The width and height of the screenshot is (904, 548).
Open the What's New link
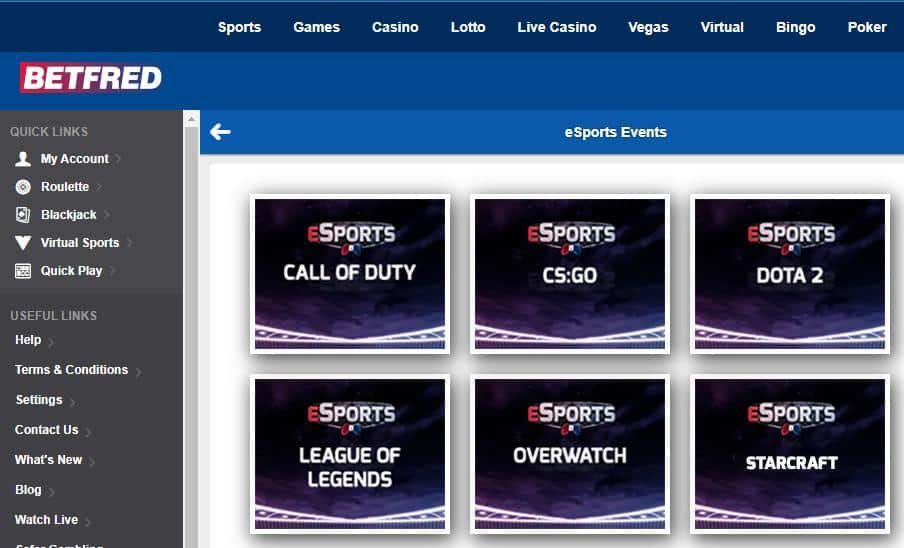[x=48, y=459]
